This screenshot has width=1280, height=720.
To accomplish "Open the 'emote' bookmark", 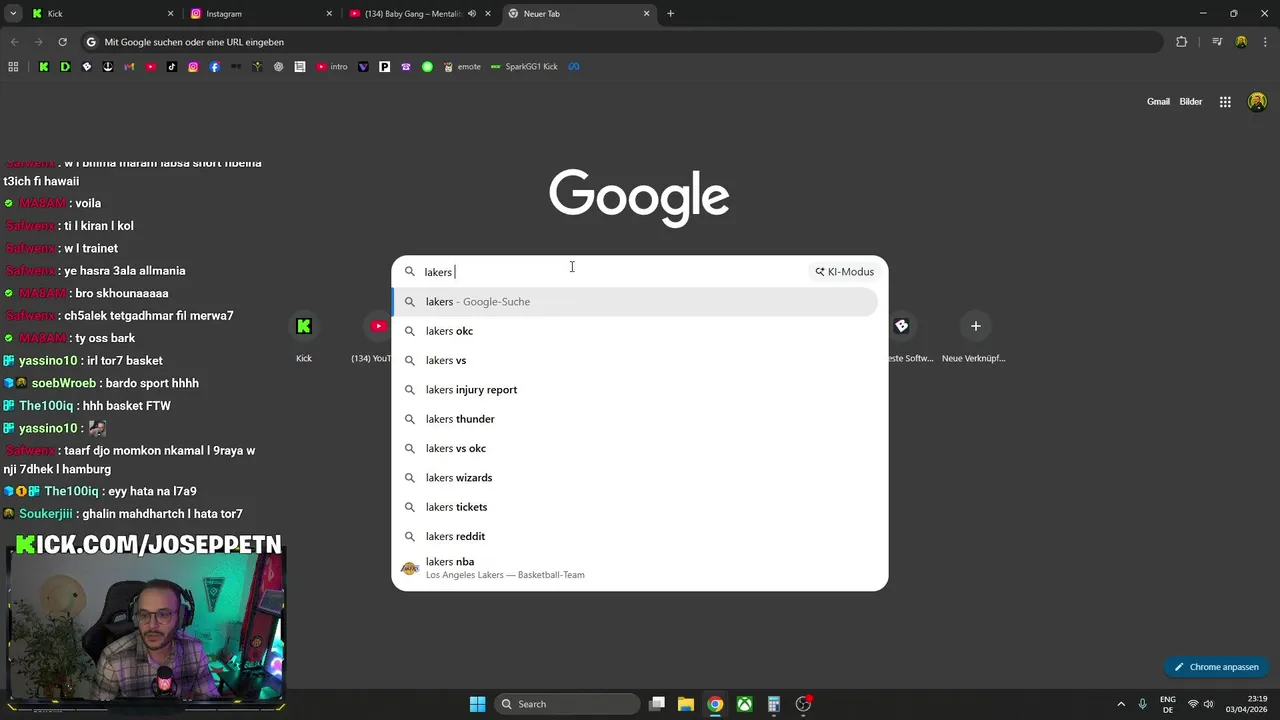I will tap(462, 67).
